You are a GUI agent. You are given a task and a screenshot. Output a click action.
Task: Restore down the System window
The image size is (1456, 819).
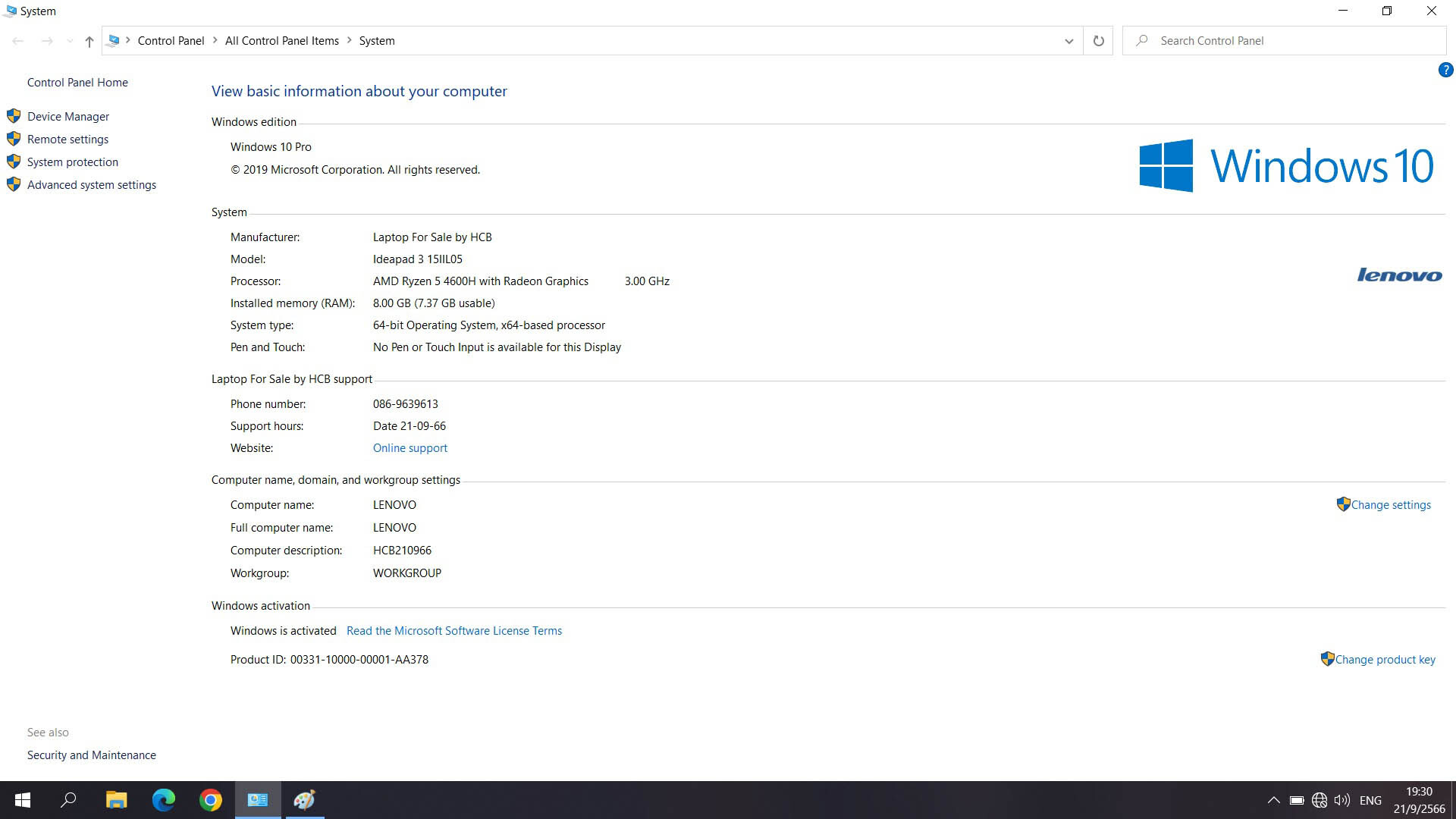point(1387,11)
